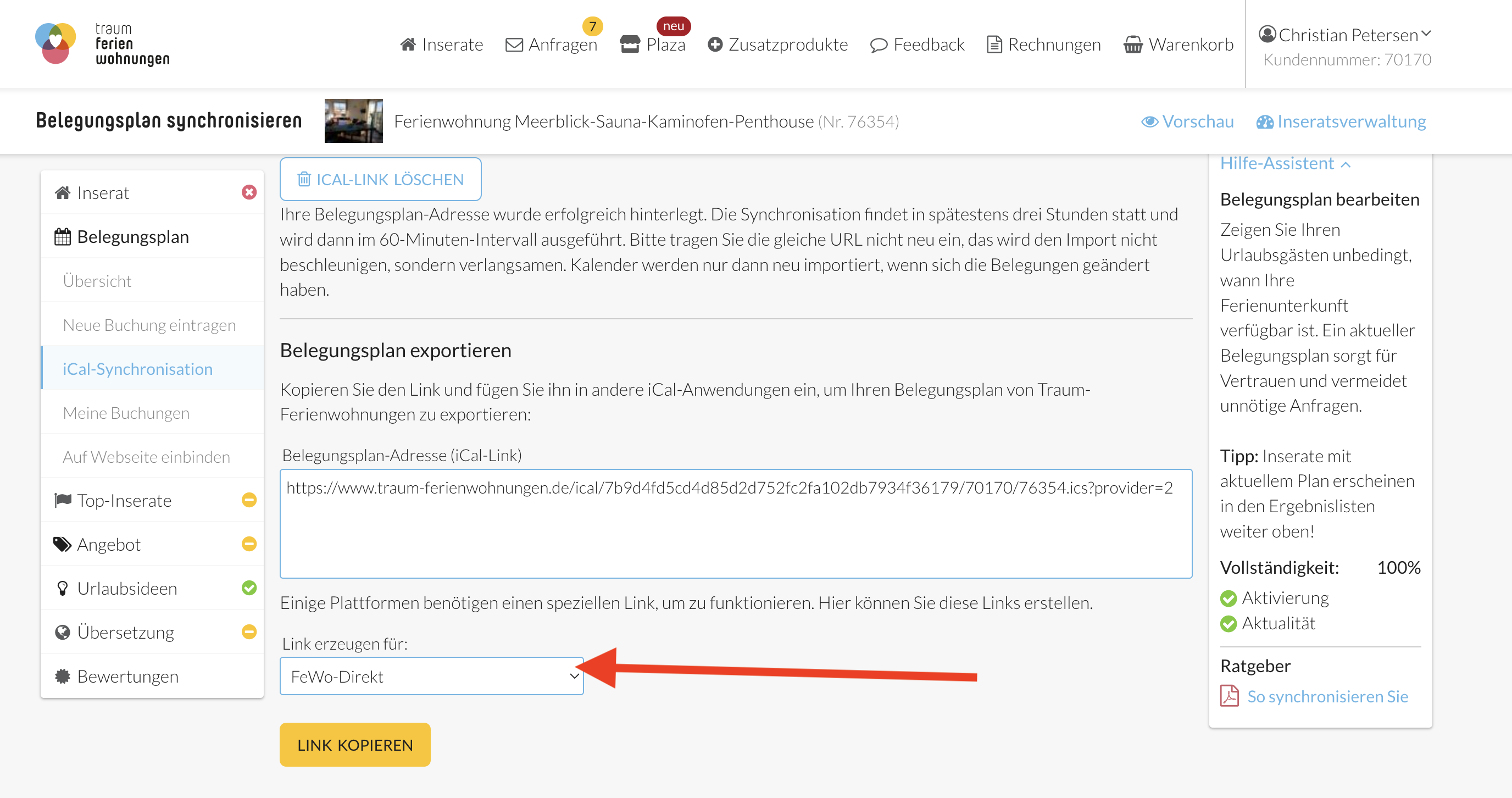Click the Belegungsplan calendar icon

pos(62,237)
